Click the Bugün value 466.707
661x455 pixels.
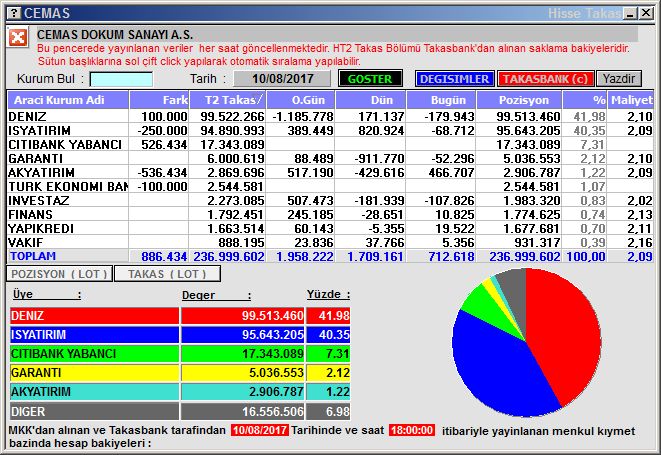[x=451, y=172]
